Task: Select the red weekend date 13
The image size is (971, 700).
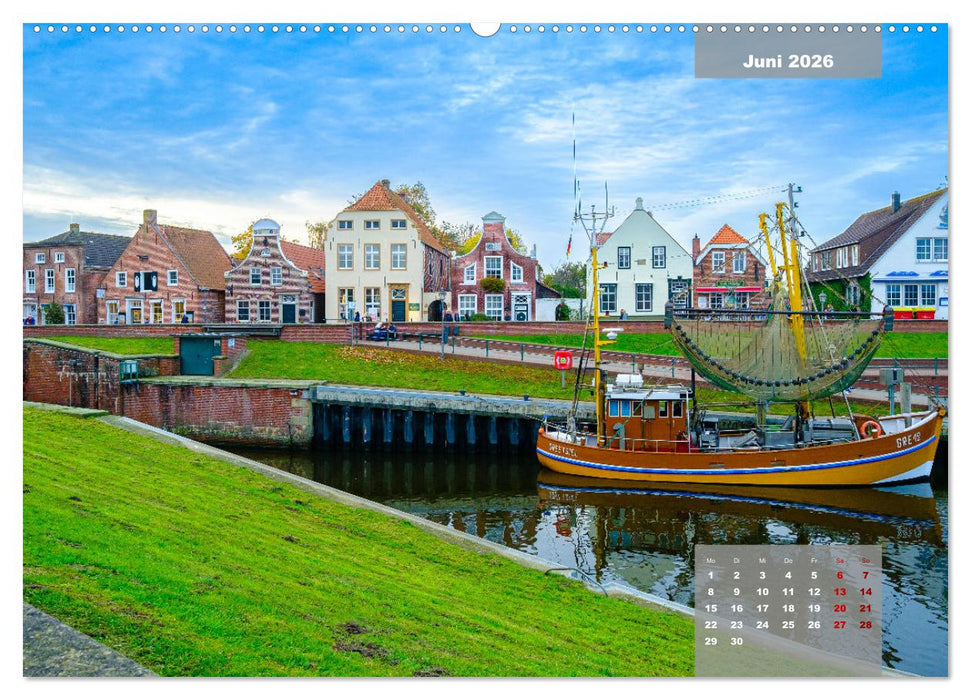Action: (x=840, y=591)
